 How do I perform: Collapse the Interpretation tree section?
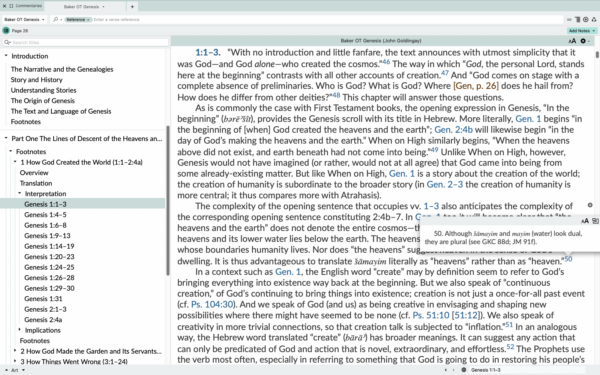[20, 193]
